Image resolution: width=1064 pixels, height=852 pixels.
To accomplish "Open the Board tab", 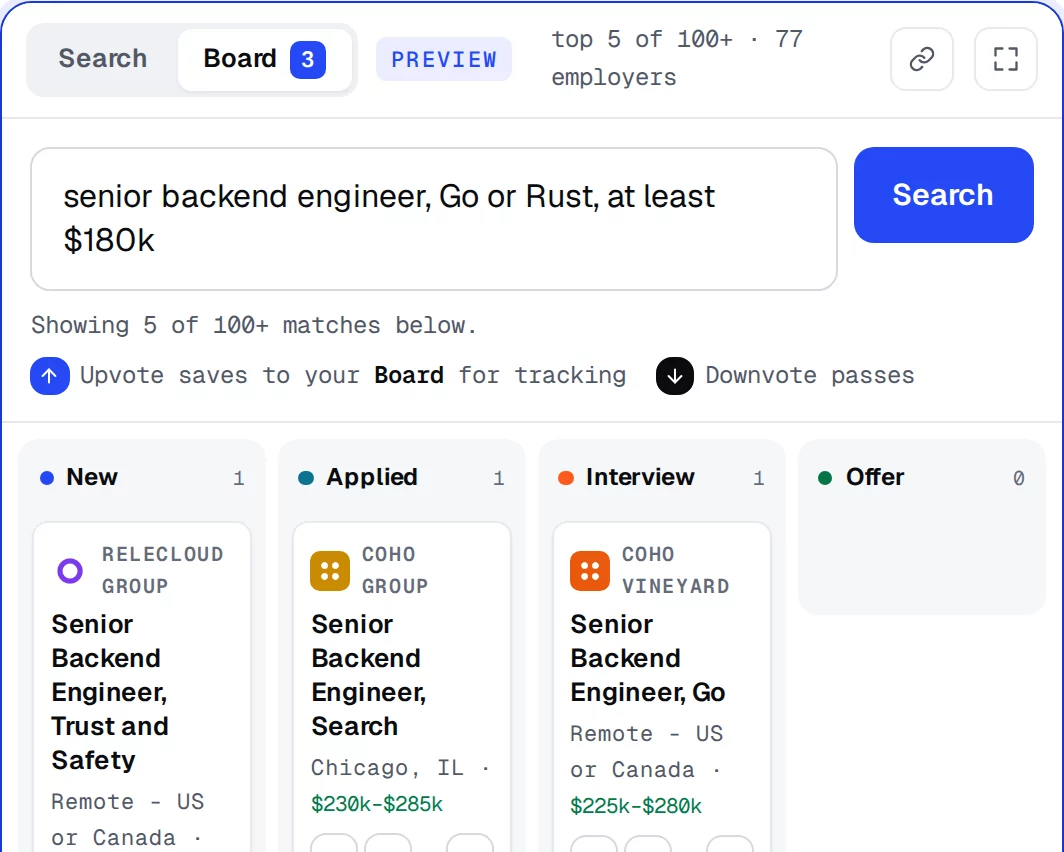I will pyautogui.click(x=265, y=59).
